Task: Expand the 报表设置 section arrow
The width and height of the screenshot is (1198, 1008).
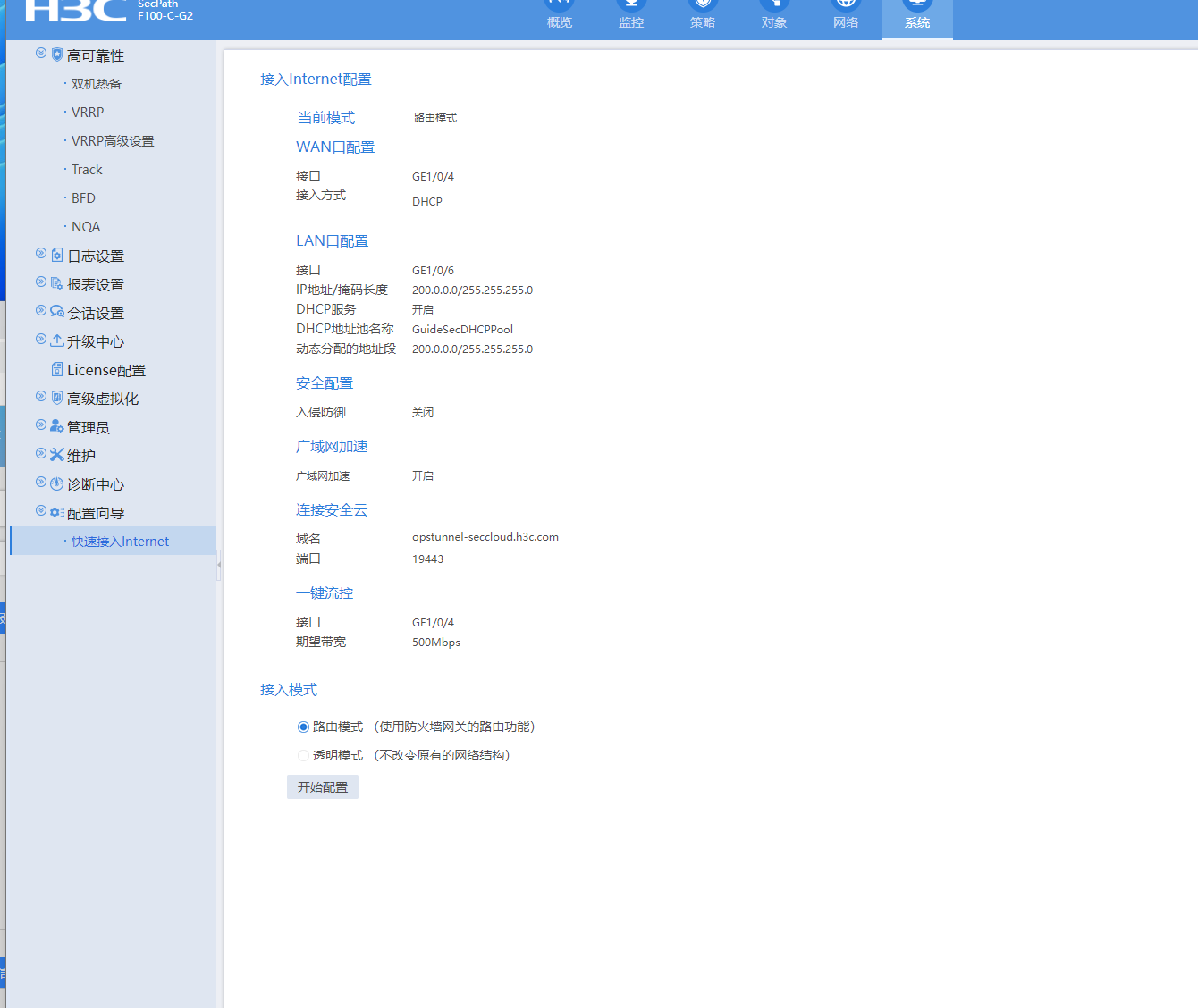Action: click(x=41, y=281)
